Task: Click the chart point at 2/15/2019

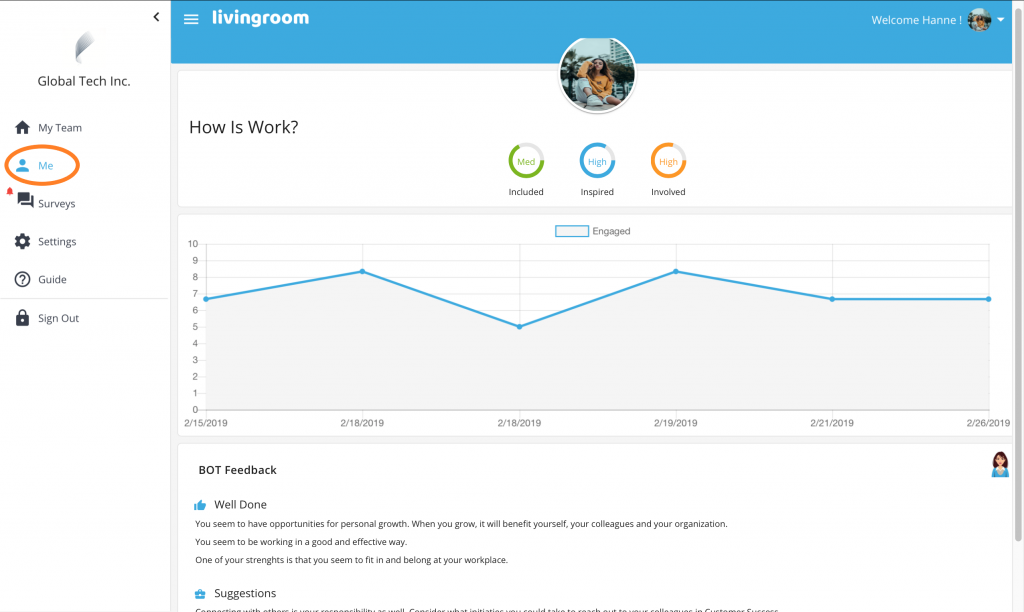Action: tap(206, 299)
